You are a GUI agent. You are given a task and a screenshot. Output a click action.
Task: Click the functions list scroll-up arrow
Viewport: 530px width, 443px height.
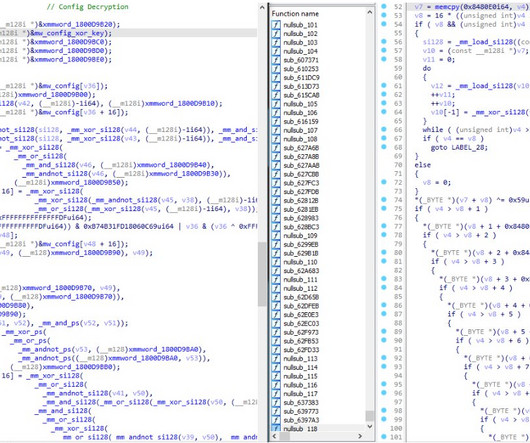pyautogui.click(x=369, y=13)
